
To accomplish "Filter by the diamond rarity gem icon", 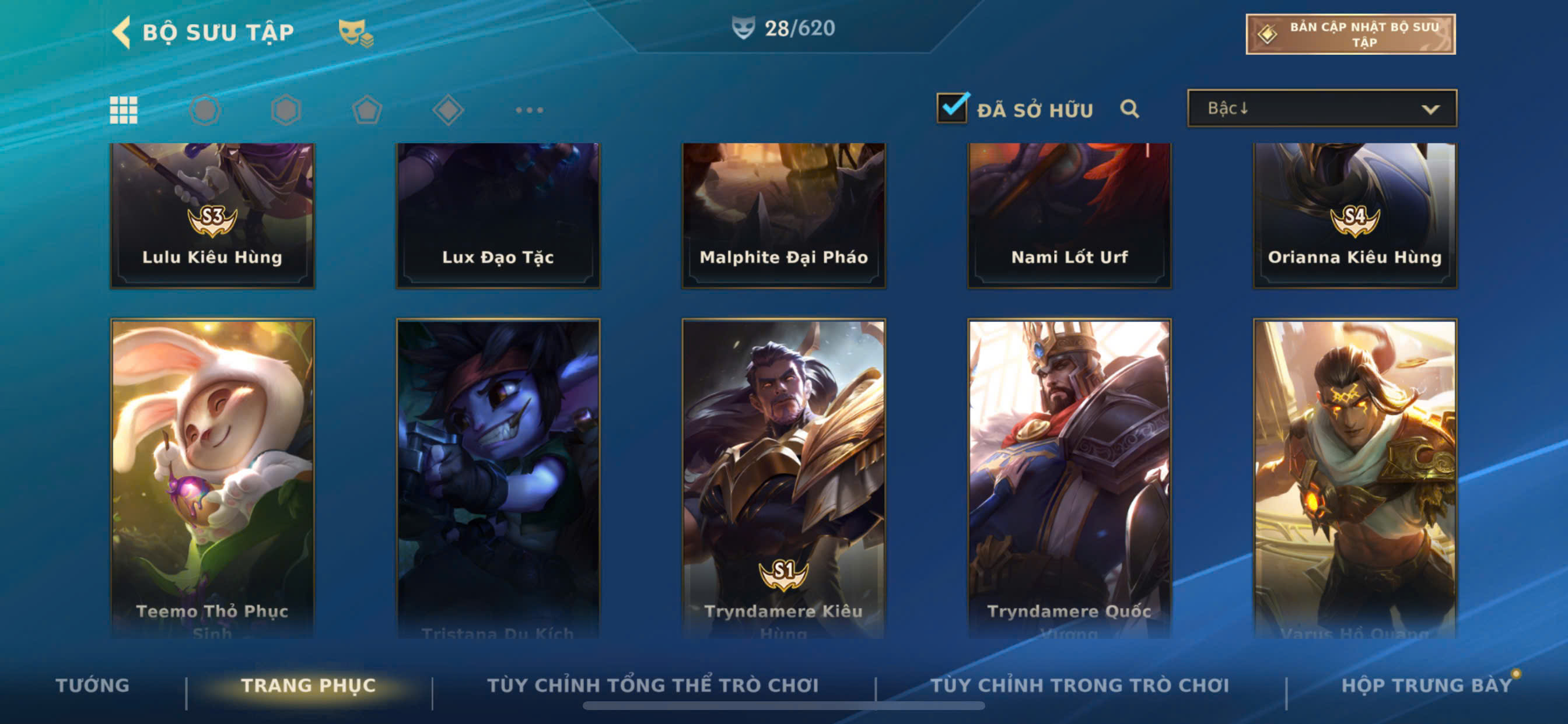I will click(448, 110).
